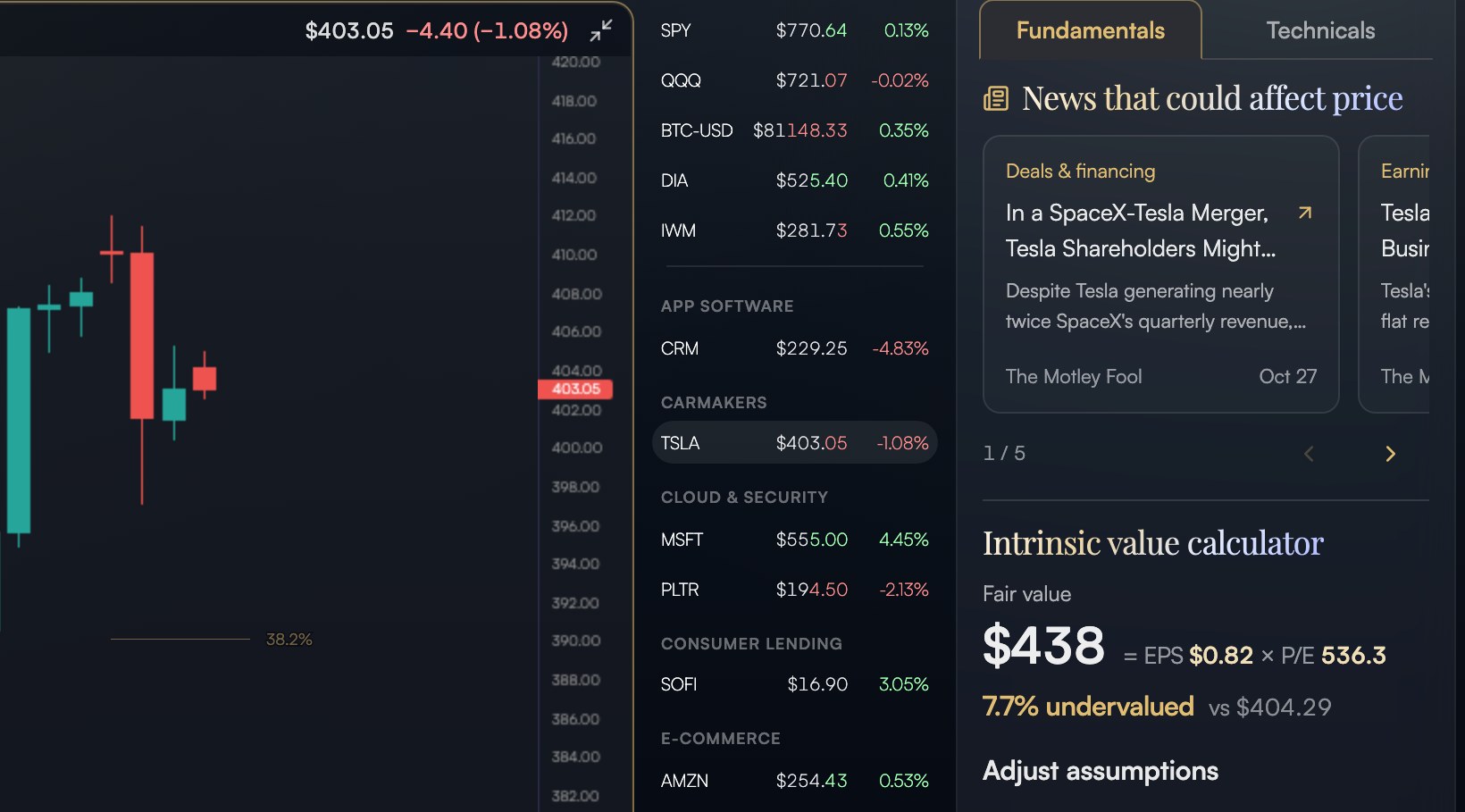Screen dimensions: 1465x812
Task: Select the AMZN ticker row
Action: [x=795, y=781]
